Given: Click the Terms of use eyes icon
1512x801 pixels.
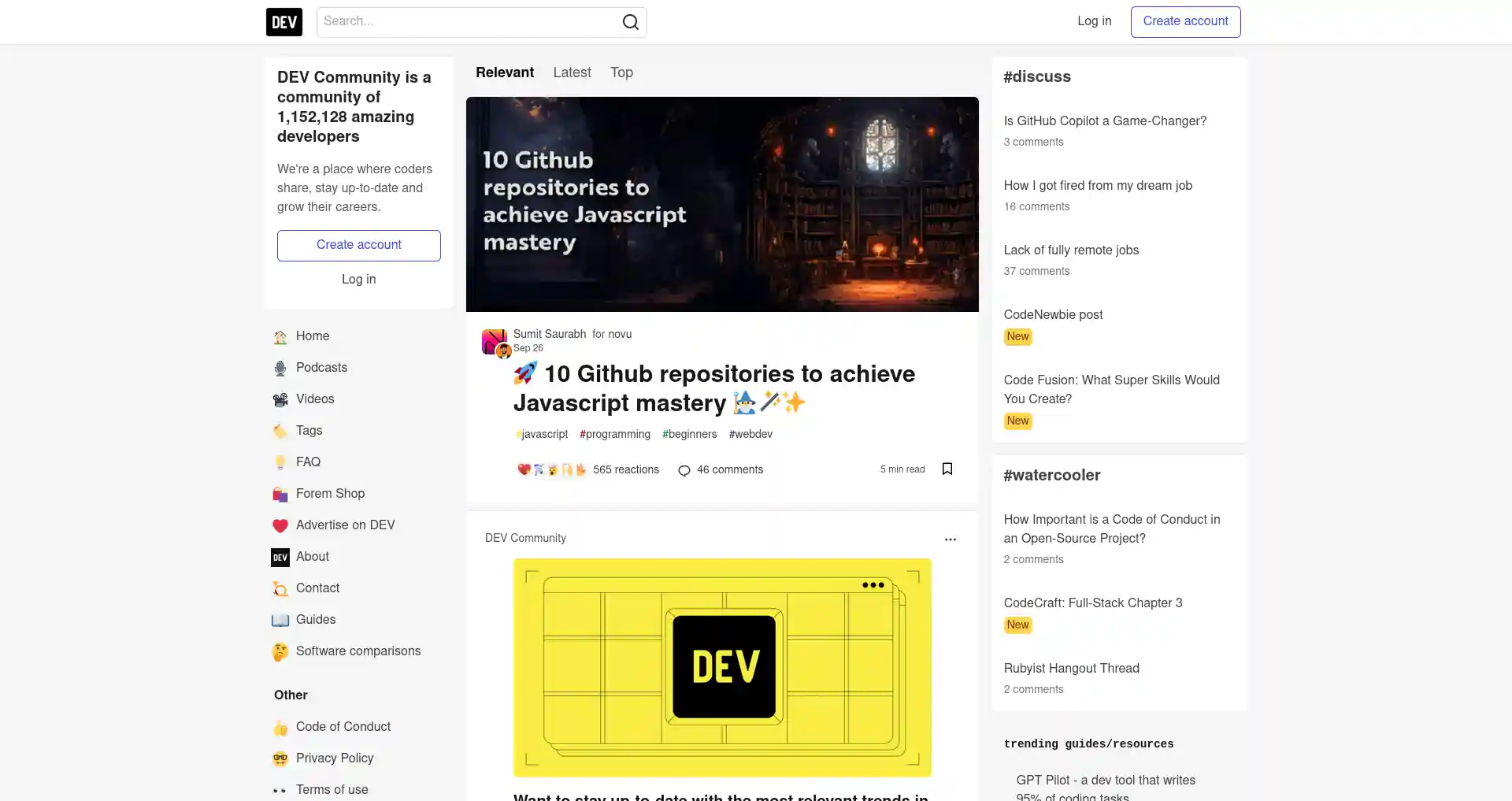Looking at the screenshot, I should coord(280,791).
